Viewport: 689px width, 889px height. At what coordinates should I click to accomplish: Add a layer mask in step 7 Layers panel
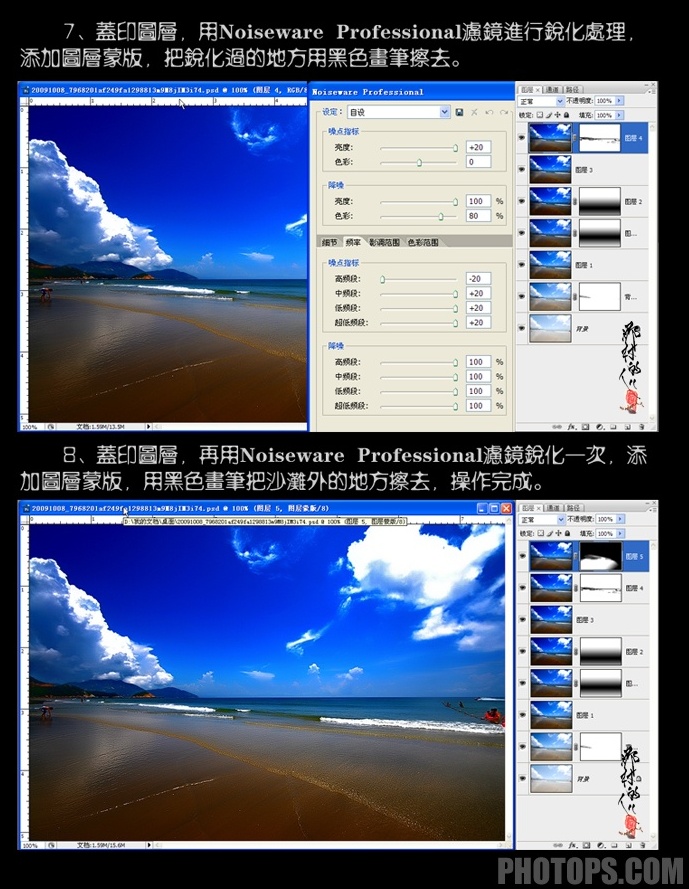(x=585, y=426)
